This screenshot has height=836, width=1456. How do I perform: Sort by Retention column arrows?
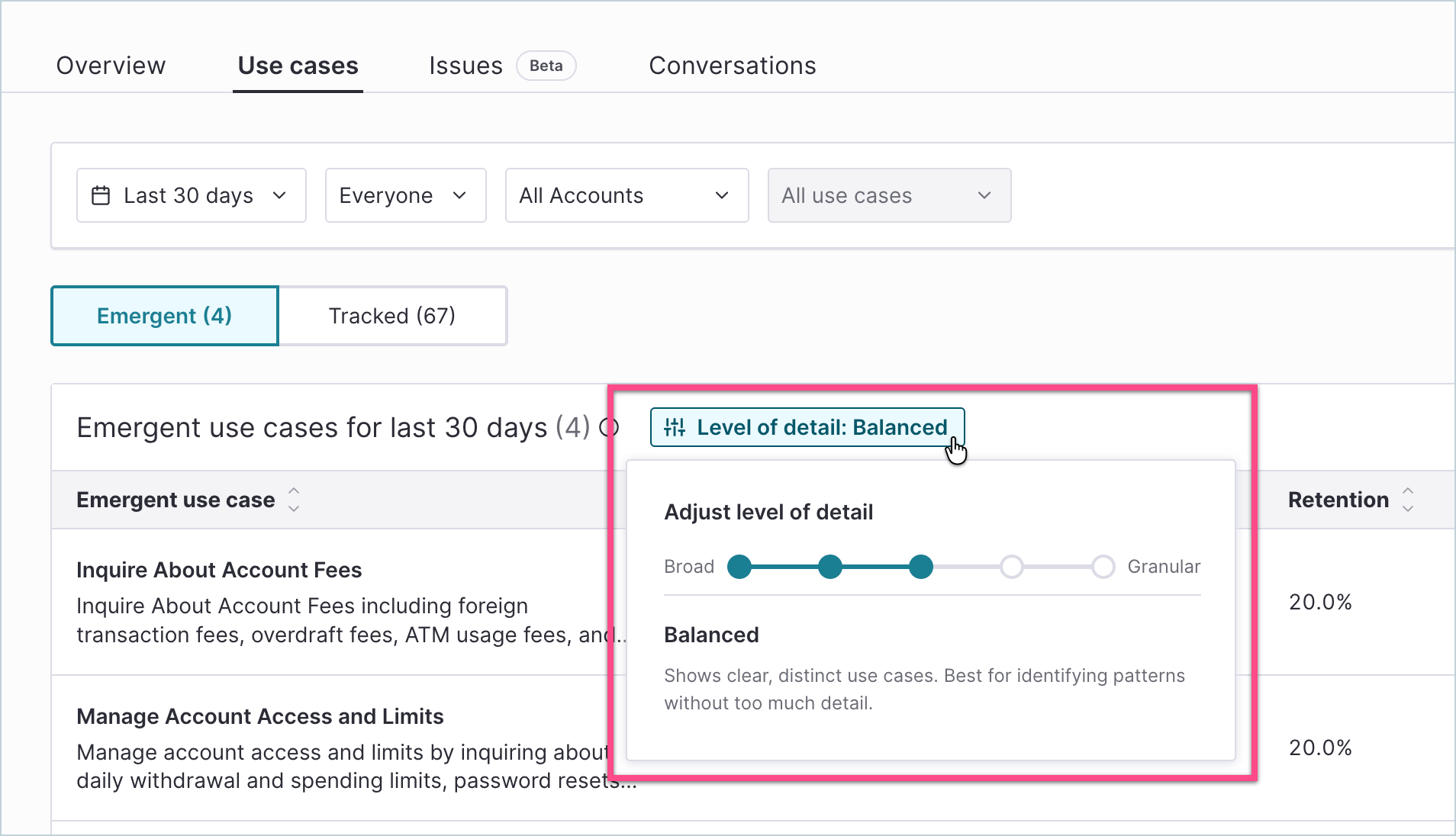click(1408, 500)
